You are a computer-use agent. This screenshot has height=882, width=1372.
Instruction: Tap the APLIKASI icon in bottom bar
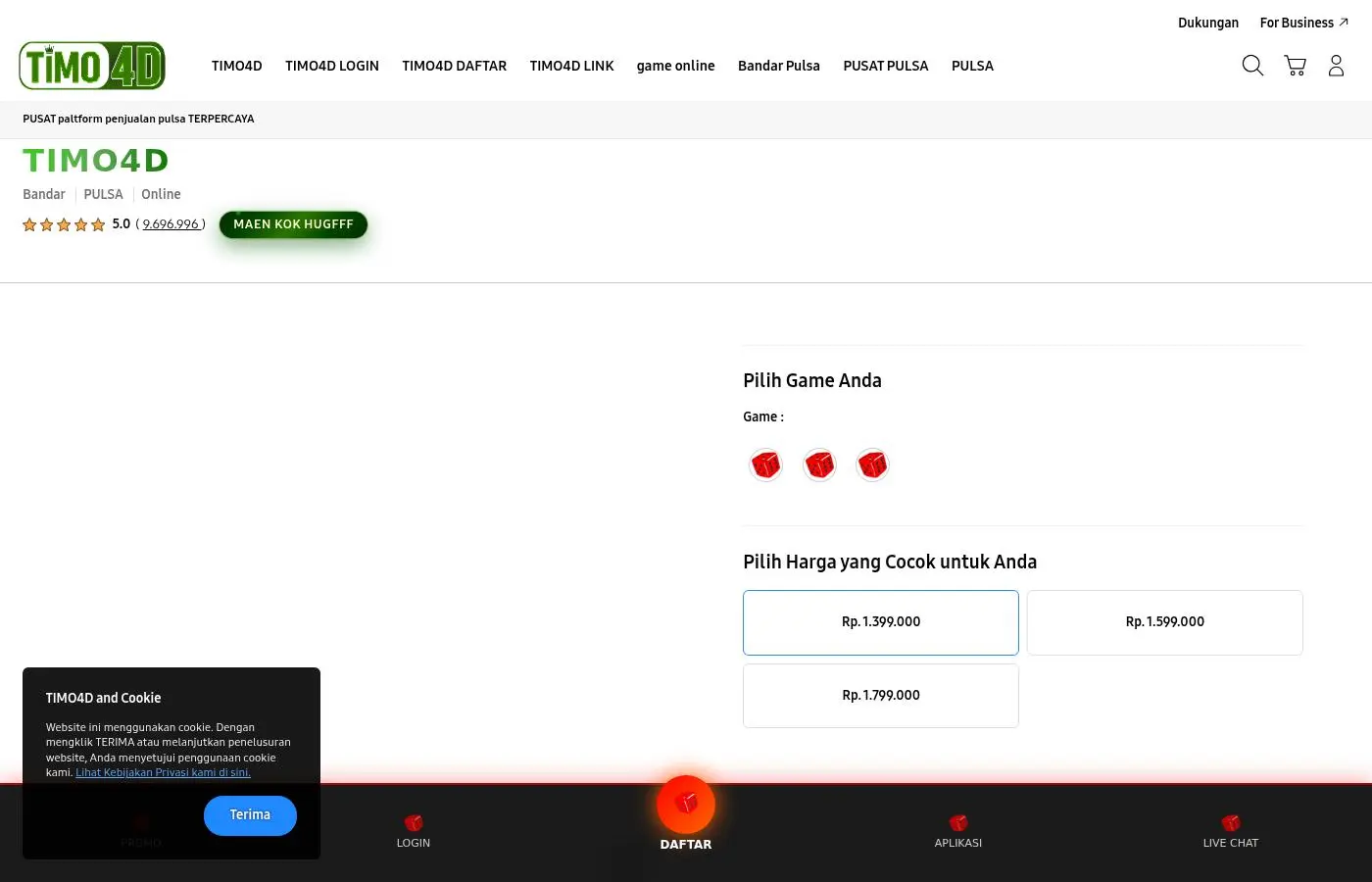click(958, 822)
